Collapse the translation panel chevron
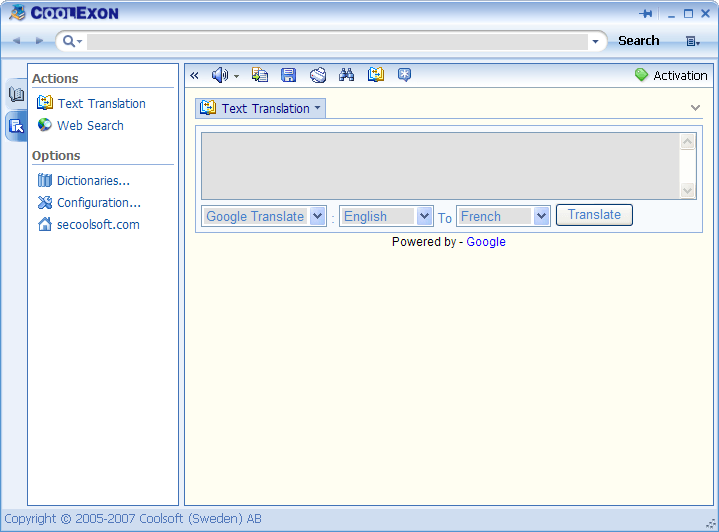This screenshot has width=719, height=532. [x=695, y=108]
